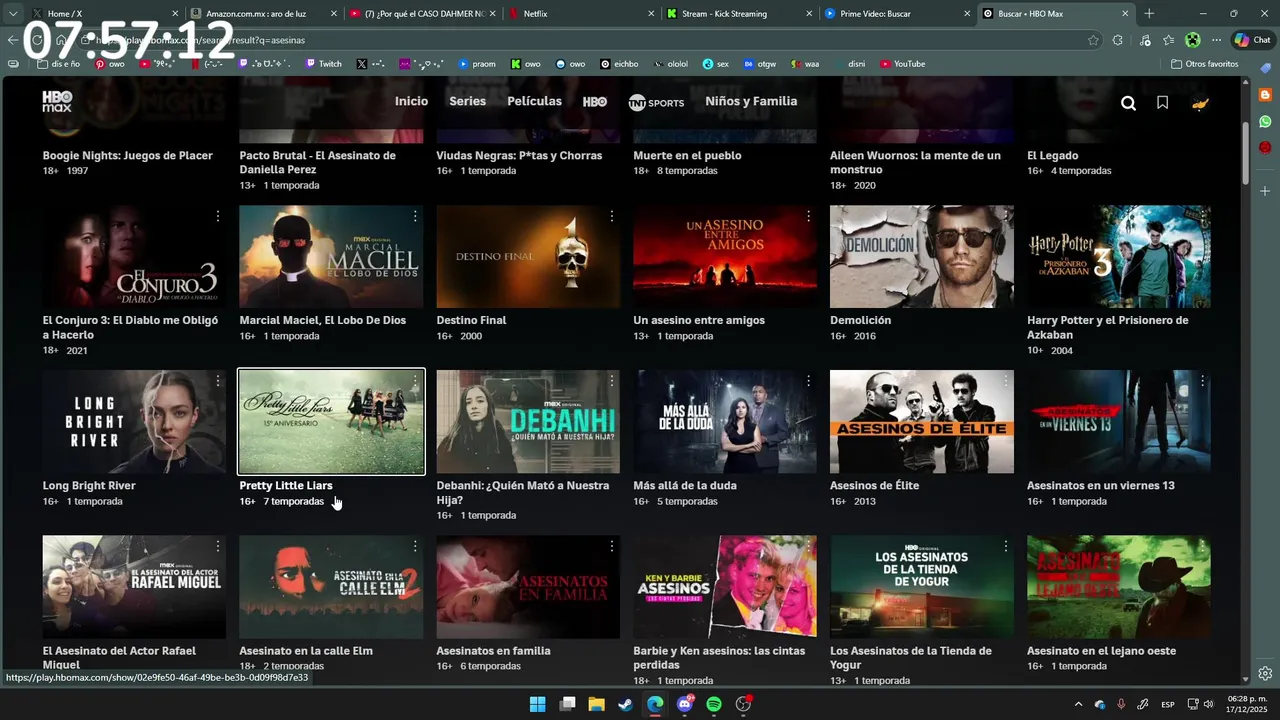Viewport: 1280px width, 720px height.
Task: Open Los Asesinatos de la Tienda de Yogur thumbnail
Action: click(x=922, y=587)
